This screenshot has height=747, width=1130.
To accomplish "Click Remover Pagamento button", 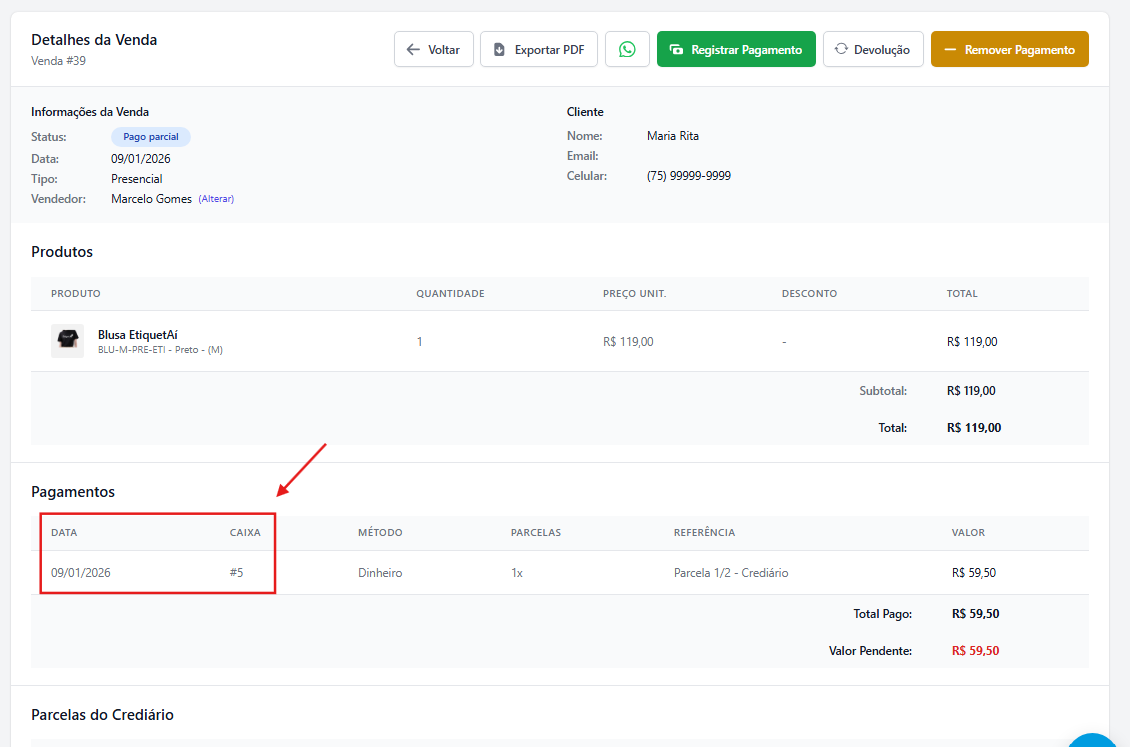I will point(1009,49).
